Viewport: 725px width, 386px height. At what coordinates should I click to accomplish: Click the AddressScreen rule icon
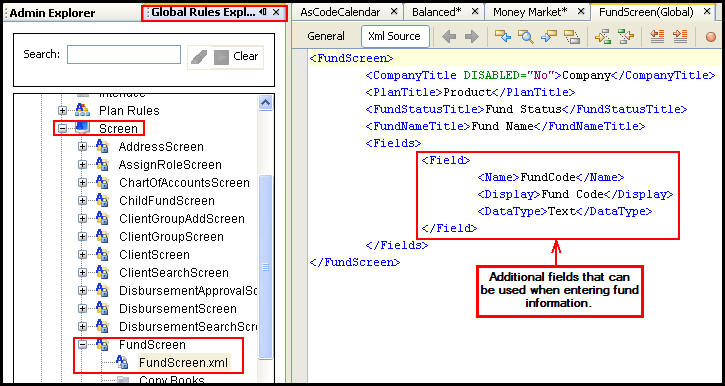point(102,147)
